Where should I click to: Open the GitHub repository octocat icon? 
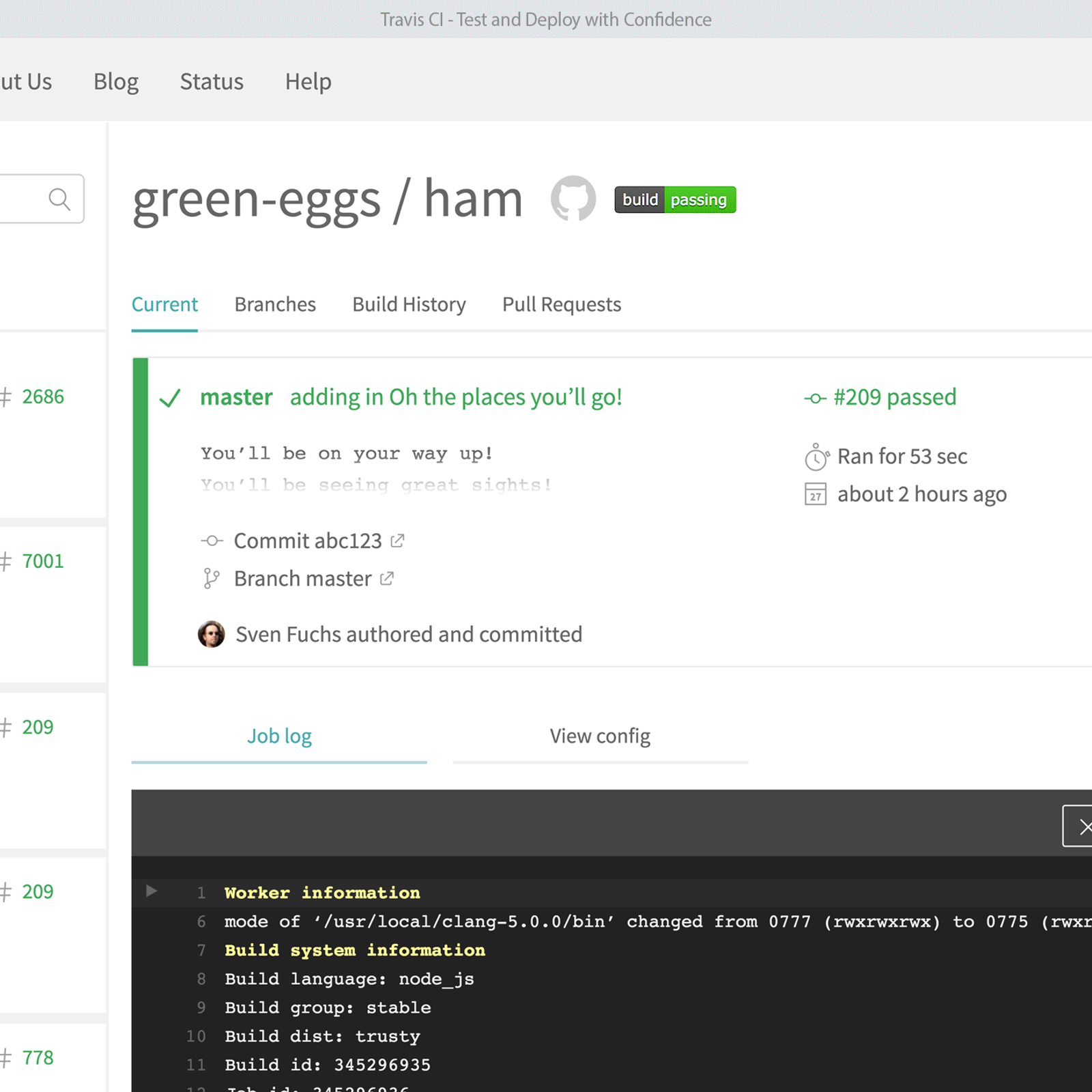pyautogui.click(x=573, y=199)
